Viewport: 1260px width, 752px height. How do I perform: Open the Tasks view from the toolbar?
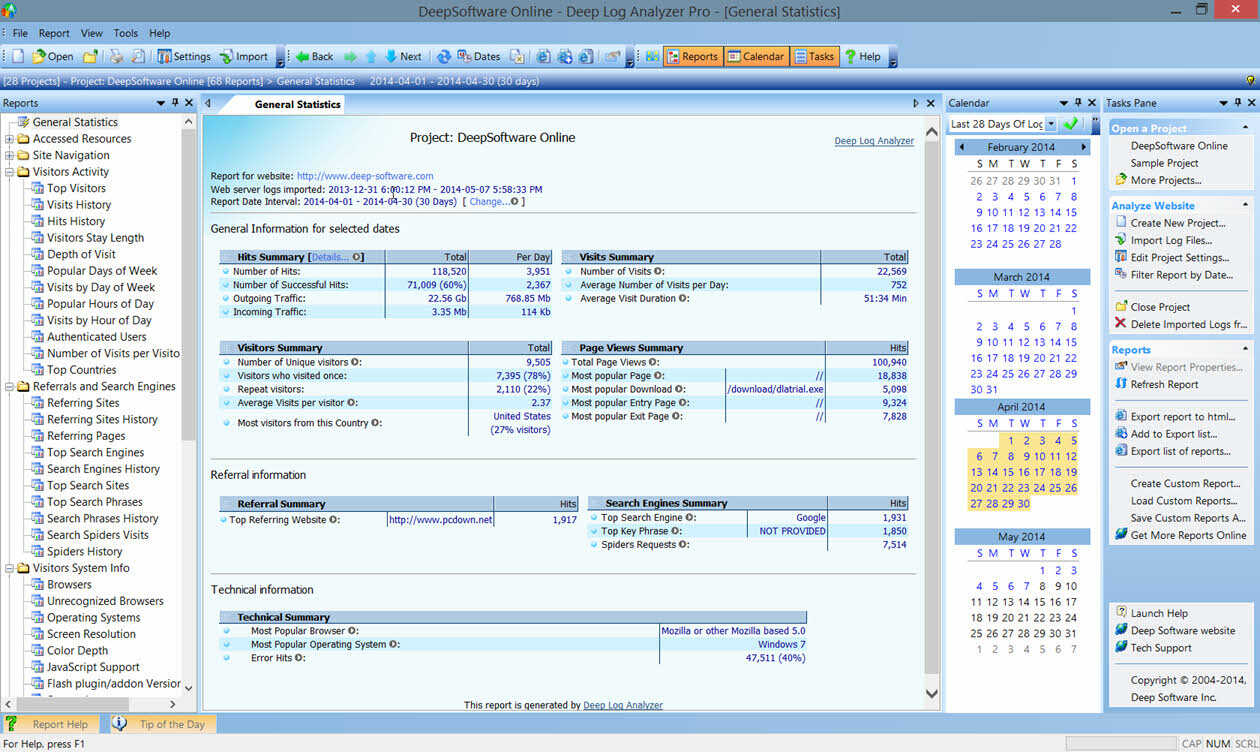pos(815,56)
